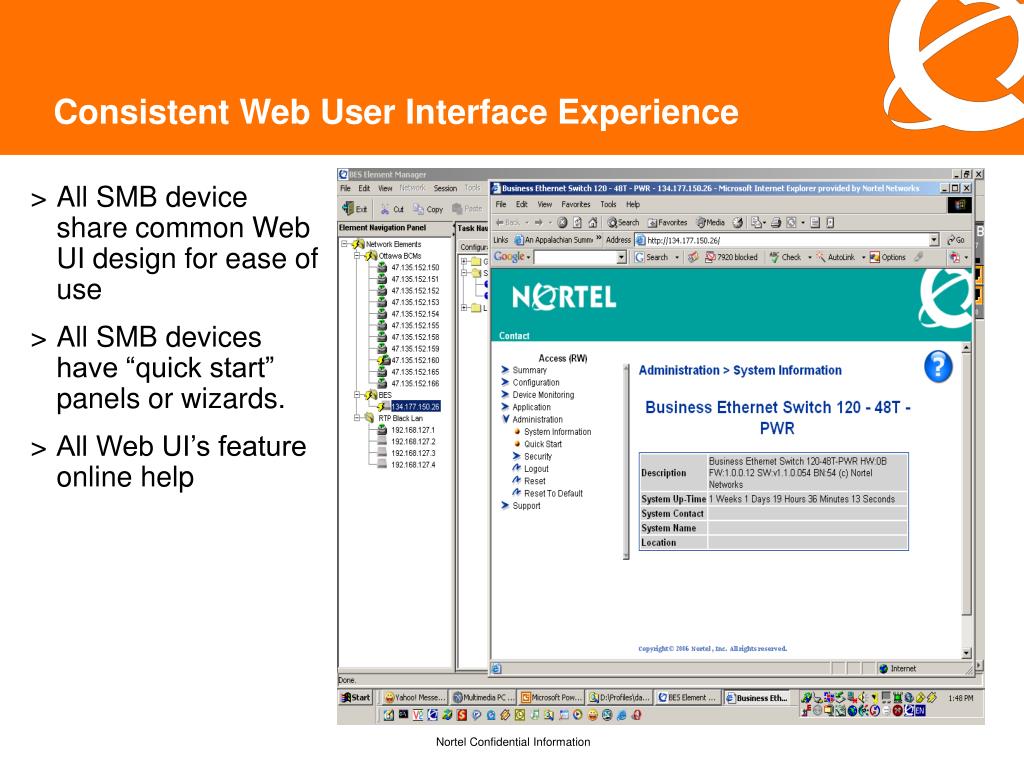1024x768 pixels.
Task: Click the Windows Start button
Action: coord(356,697)
